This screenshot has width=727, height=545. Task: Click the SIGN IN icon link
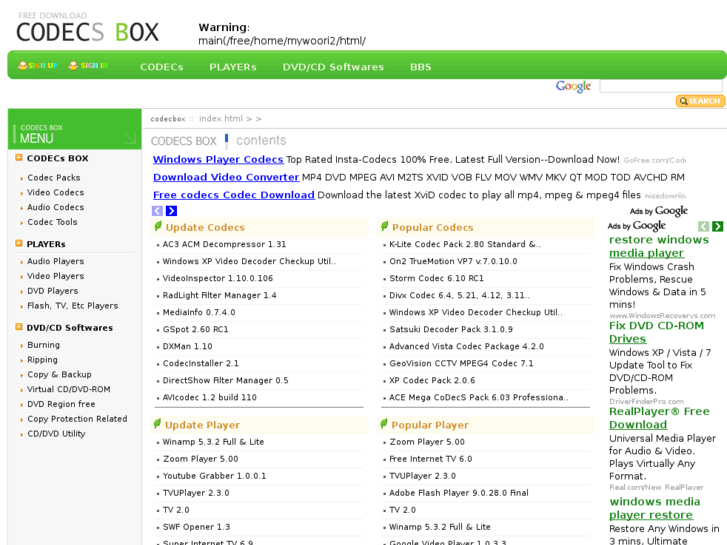pos(88,65)
